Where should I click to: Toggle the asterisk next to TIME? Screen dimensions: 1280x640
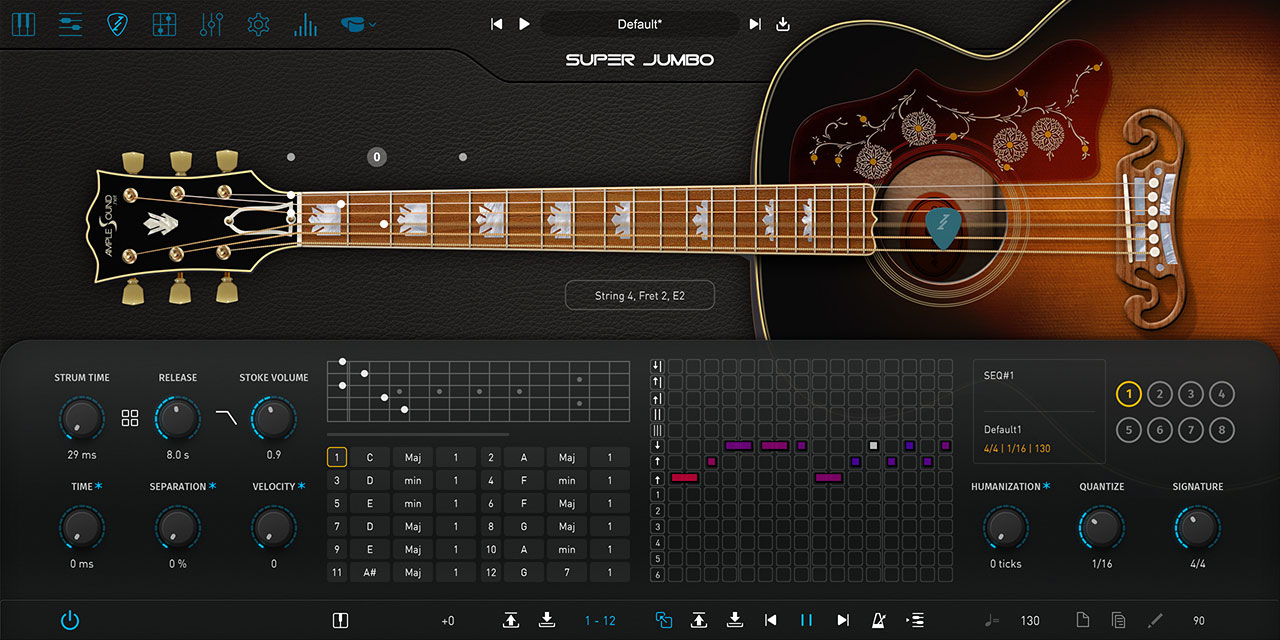tap(99, 487)
